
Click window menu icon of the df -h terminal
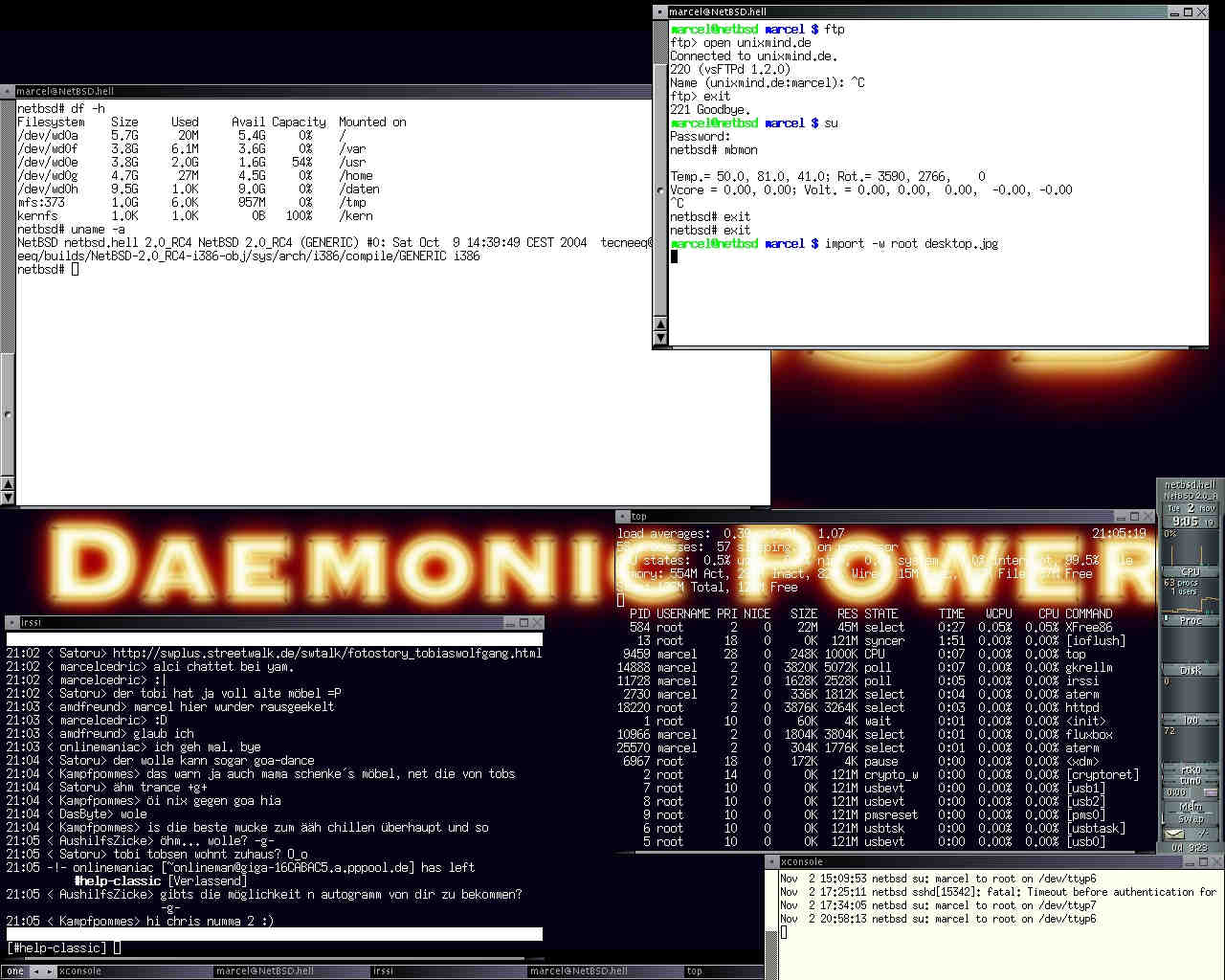(x=8, y=91)
